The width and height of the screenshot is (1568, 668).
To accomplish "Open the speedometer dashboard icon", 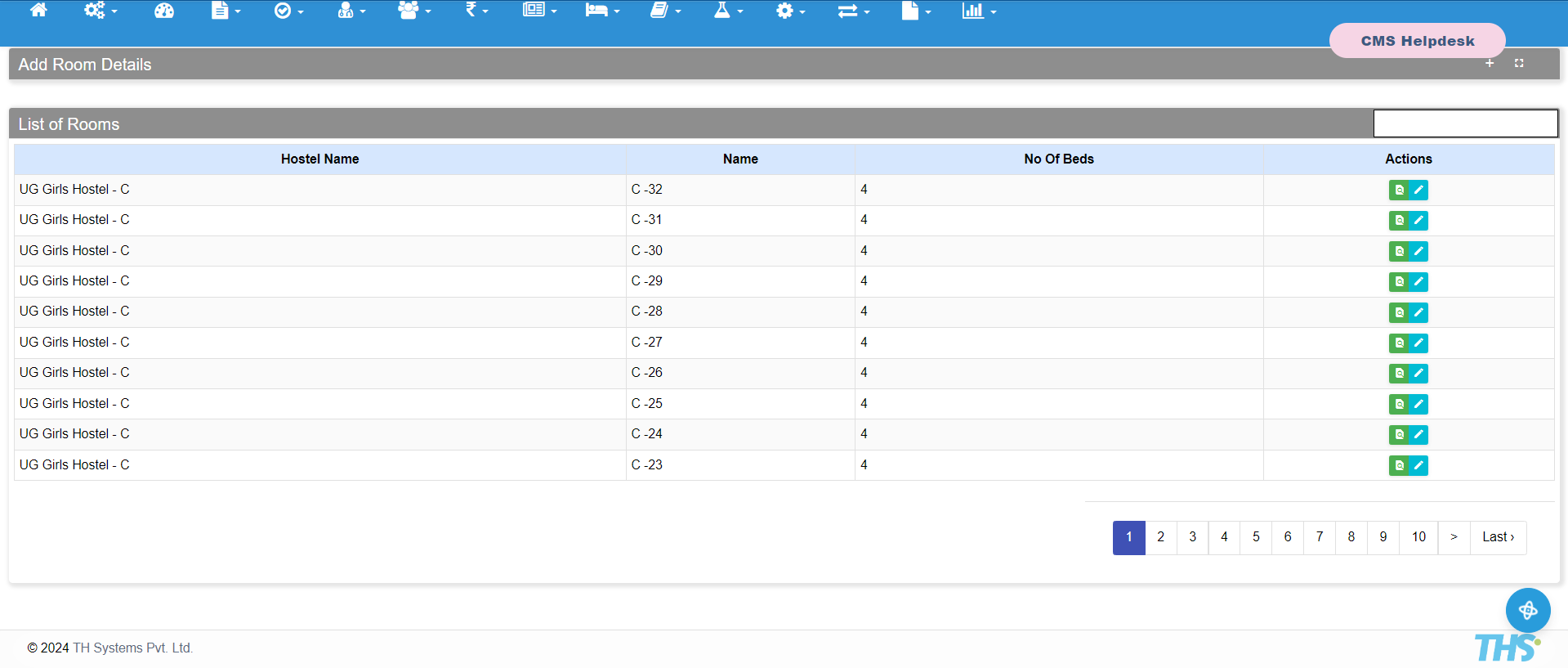I will [x=164, y=11].
